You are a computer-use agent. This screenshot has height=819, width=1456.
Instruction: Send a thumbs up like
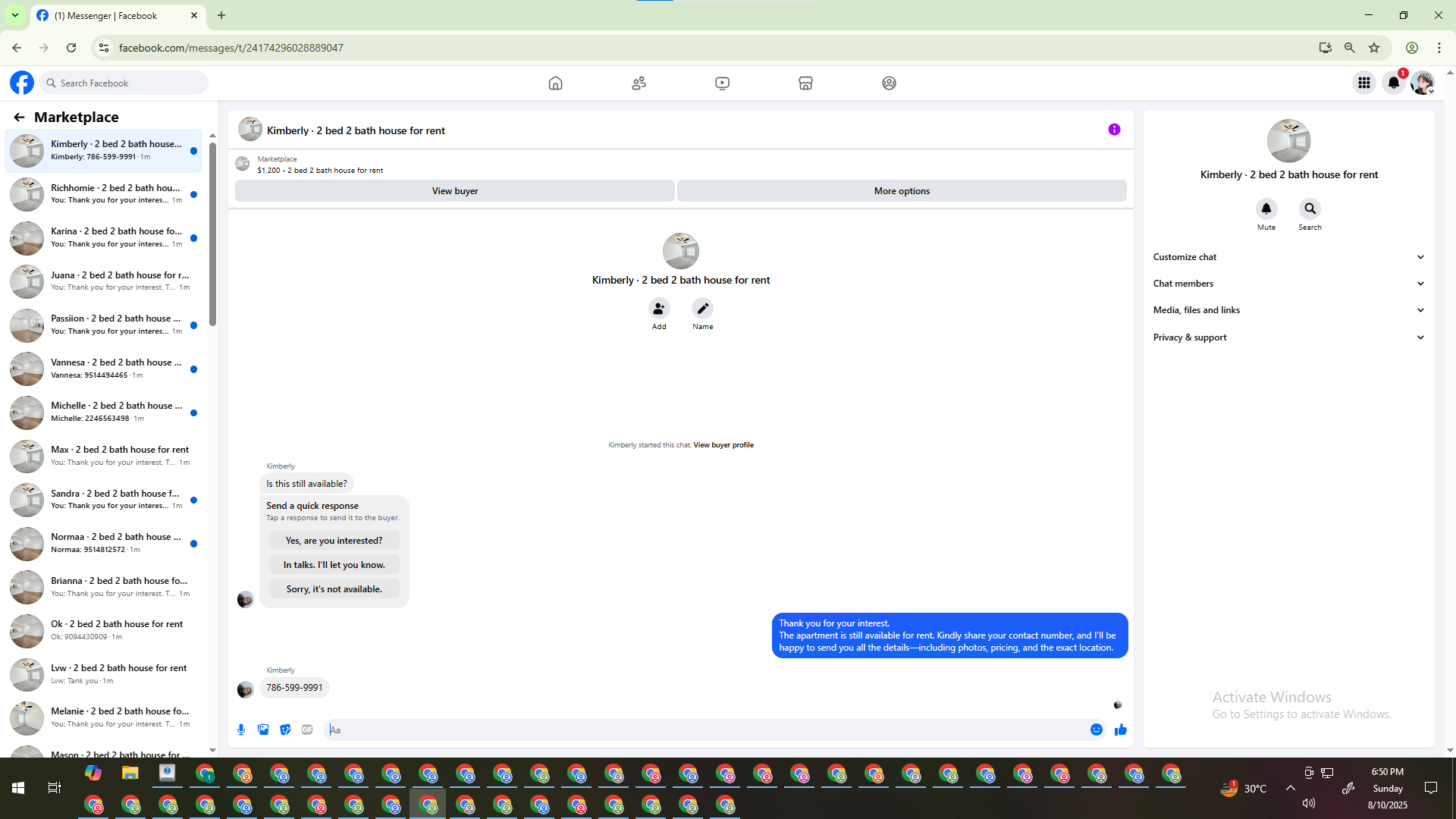[1121, 730]
